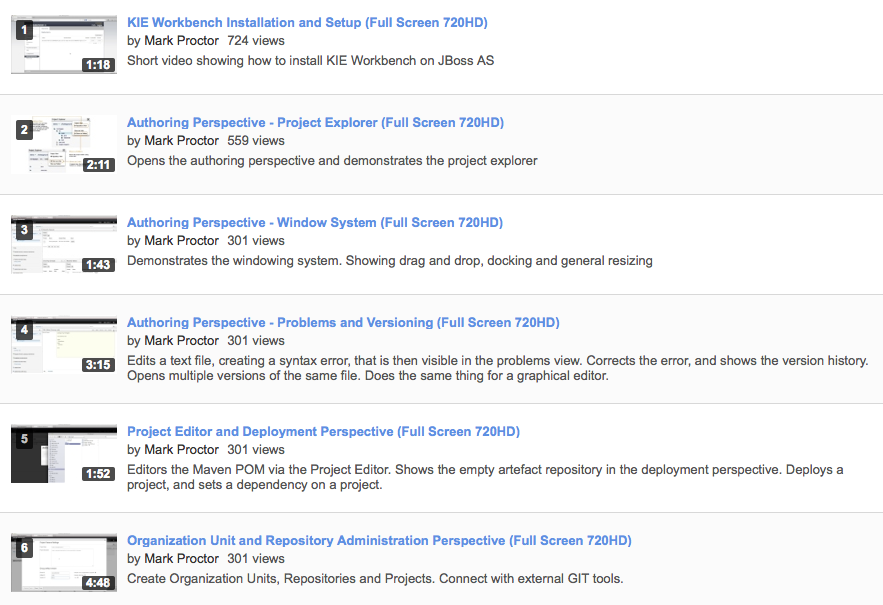Screen dimensions: 883x605
Task: Open Project Editor and Deployment Perspective link
Action: 323,432
